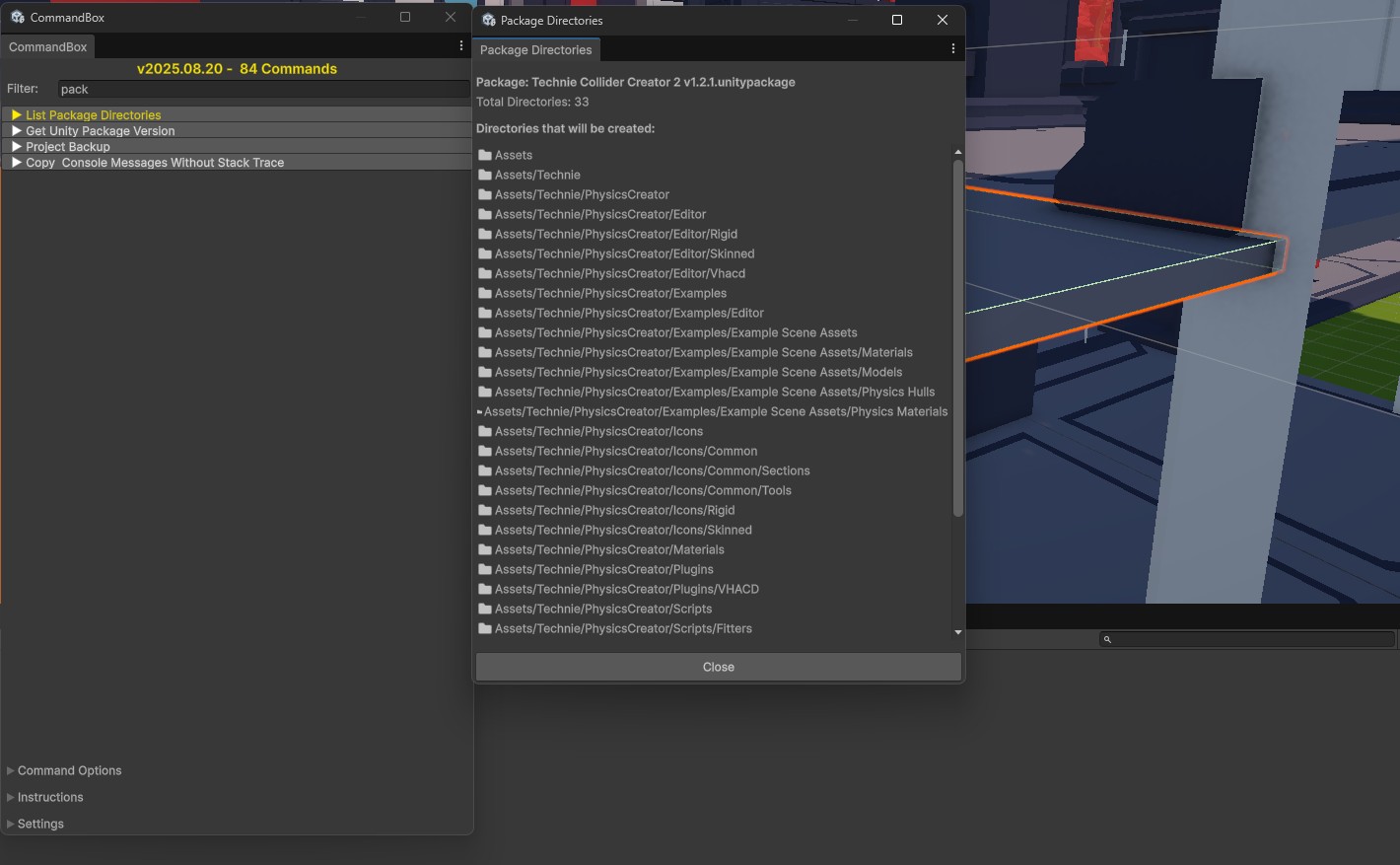Click the 'Total Directories: 33' text
This screenshot has width=1400, height=865.
[532, 102]
